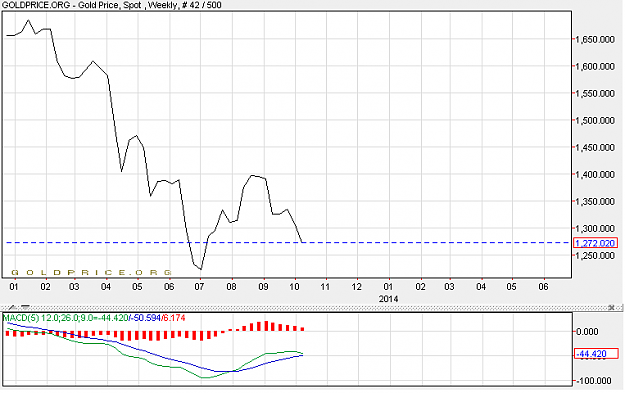Click the '07' month label on the time axis
The height and width of the screenshot is (393, 625).
click(x=199, y=287)
